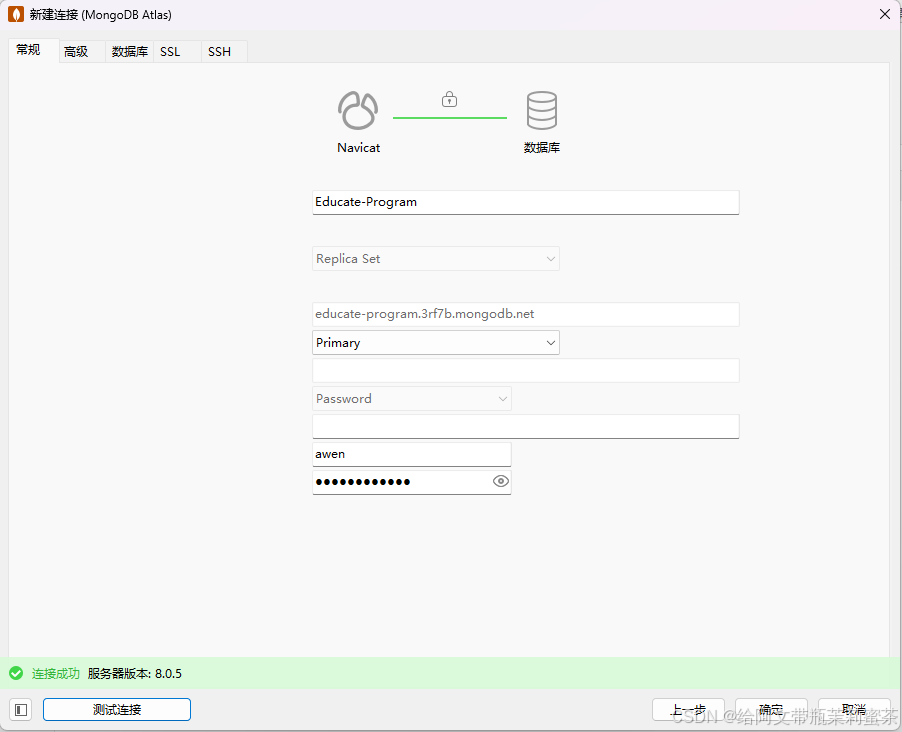Image resolution: width=902 pixels, height=732 pixels.
Task: Click the Educate-Program connection name field
Action: tap(525, 202)
